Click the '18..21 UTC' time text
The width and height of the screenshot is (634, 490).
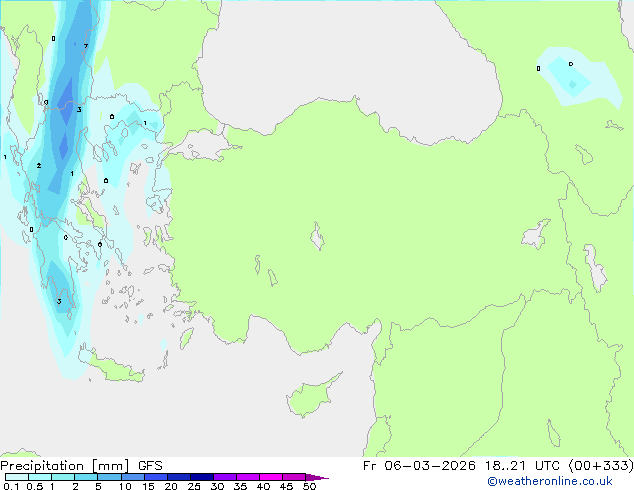tap(522, 466)
